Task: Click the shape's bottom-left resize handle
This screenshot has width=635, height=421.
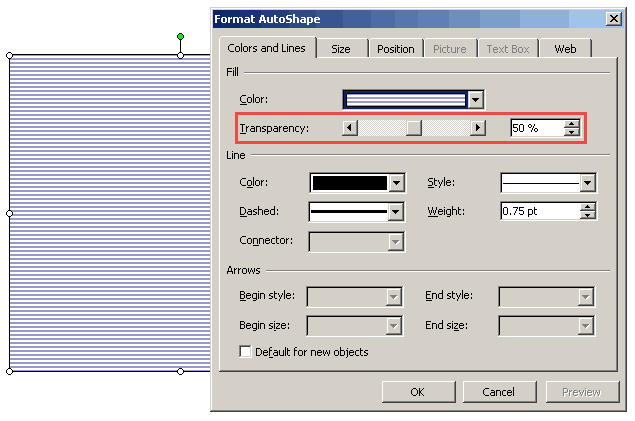Action: [10, 371]
